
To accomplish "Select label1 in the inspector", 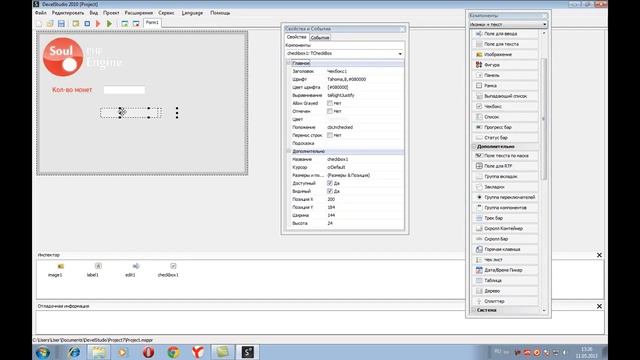I will 93,270.
